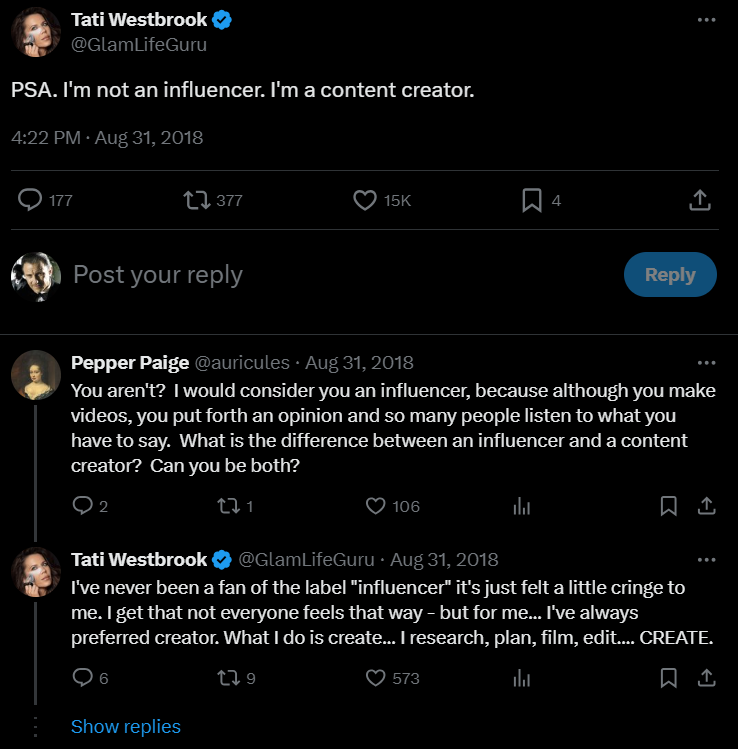Open Pepper Paige's profile picture
This screenshot has width=738, height=749.
[36, 375]
